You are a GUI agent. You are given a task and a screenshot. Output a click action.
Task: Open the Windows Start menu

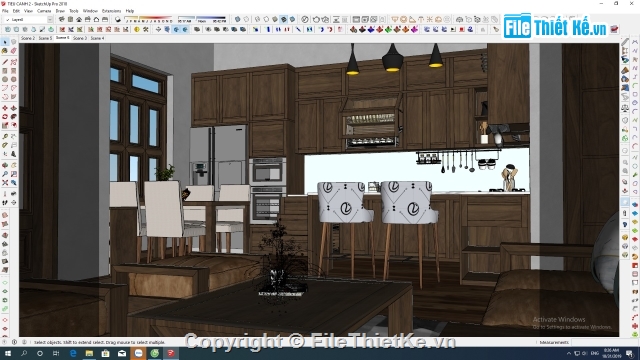click(7, 353)
